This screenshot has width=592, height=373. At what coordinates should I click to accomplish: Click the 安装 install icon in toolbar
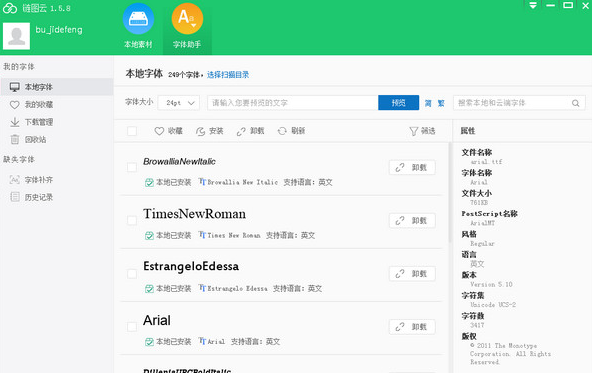click(x=200, y=131)
